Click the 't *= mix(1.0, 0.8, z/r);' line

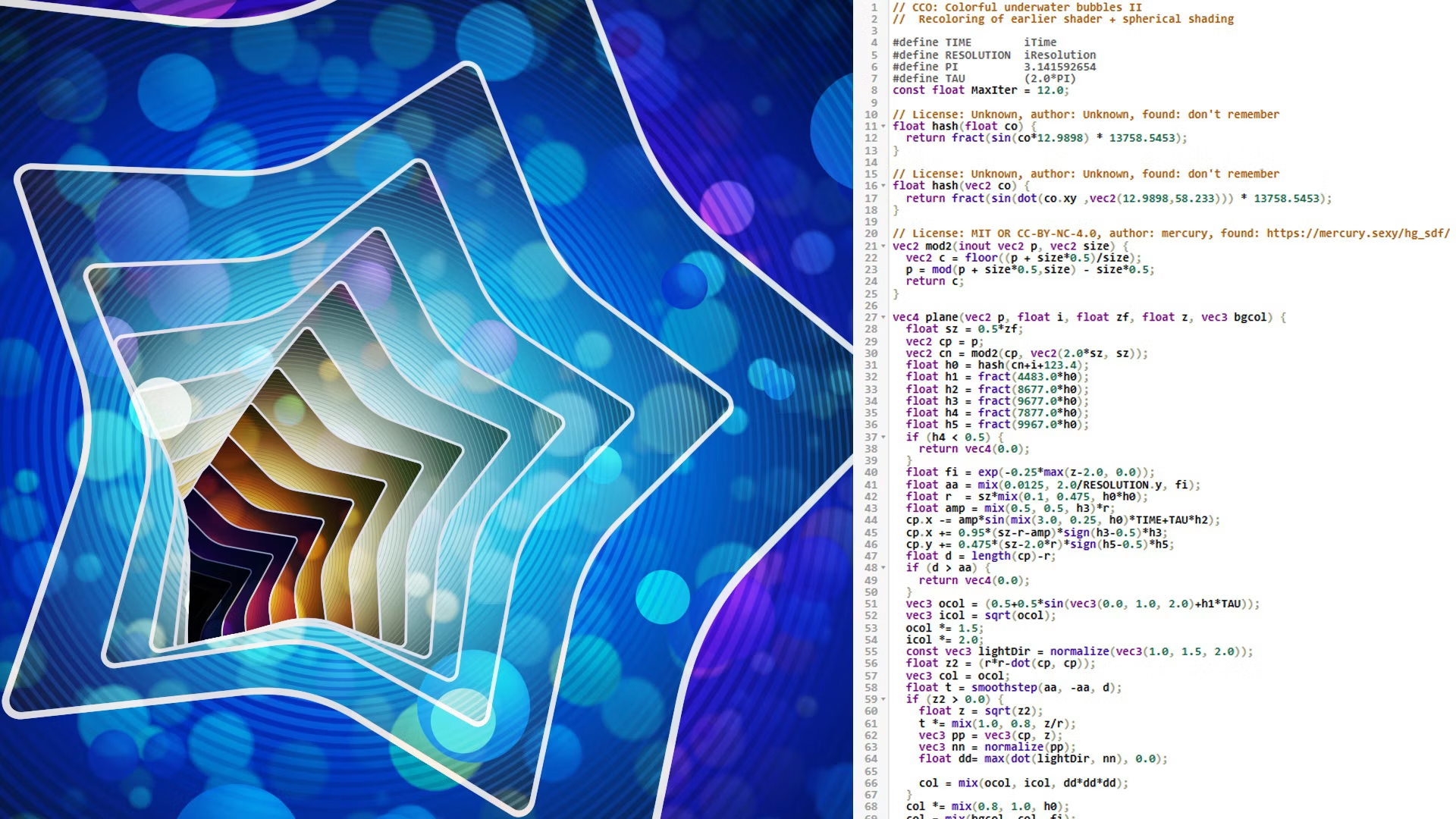click(997, 723)
